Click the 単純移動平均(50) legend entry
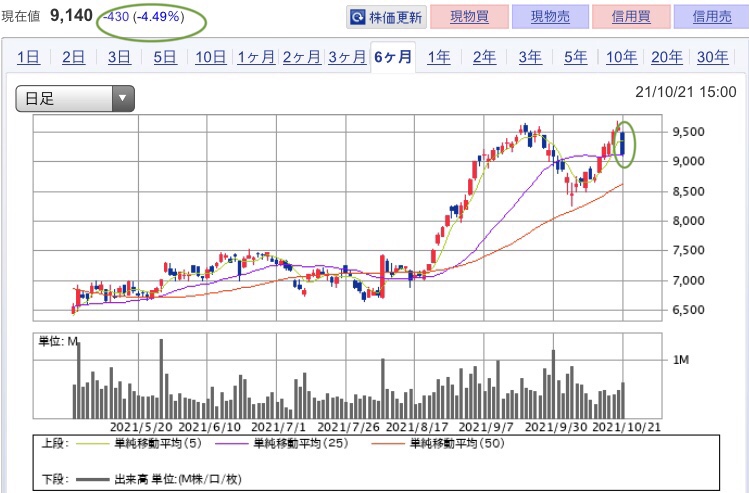The height and width of the screenshot is (493, 749). [x=439, y=444]
